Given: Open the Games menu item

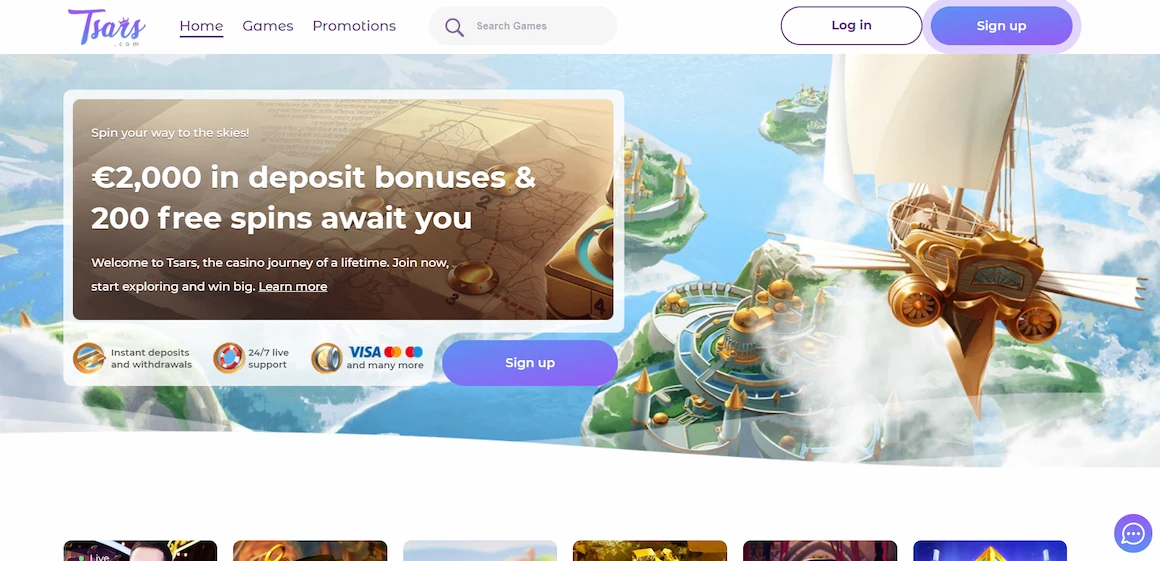Looking at the screenshot, I should (x=268, y=26).
